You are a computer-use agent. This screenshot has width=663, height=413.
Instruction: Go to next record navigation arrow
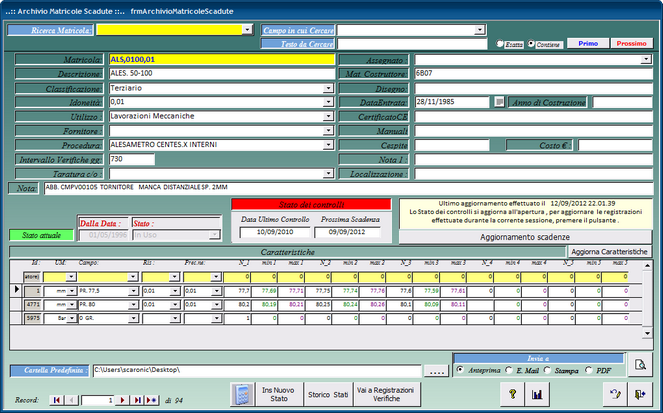pos(122,400)
